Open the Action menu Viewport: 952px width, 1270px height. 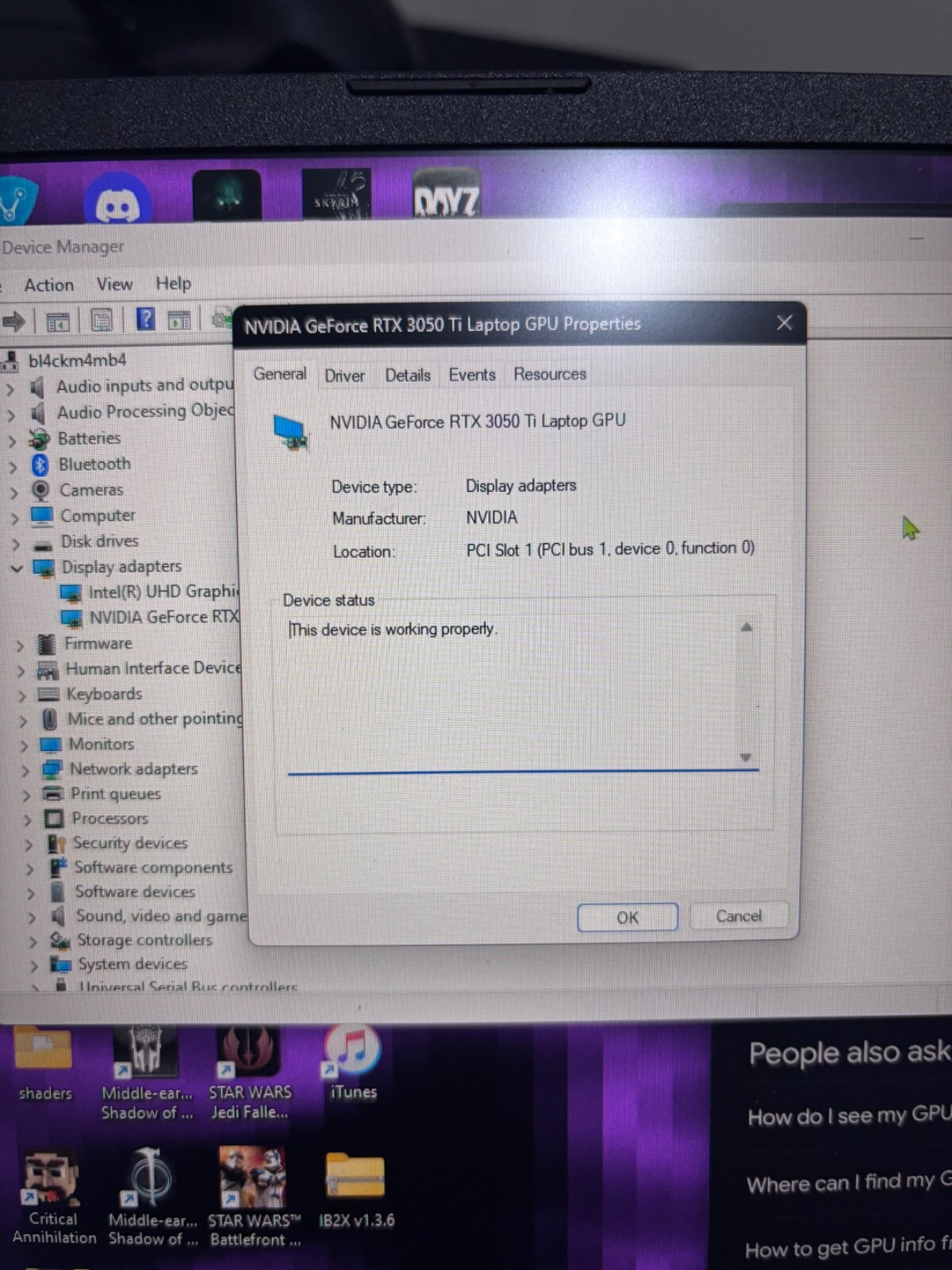point(48,285)
